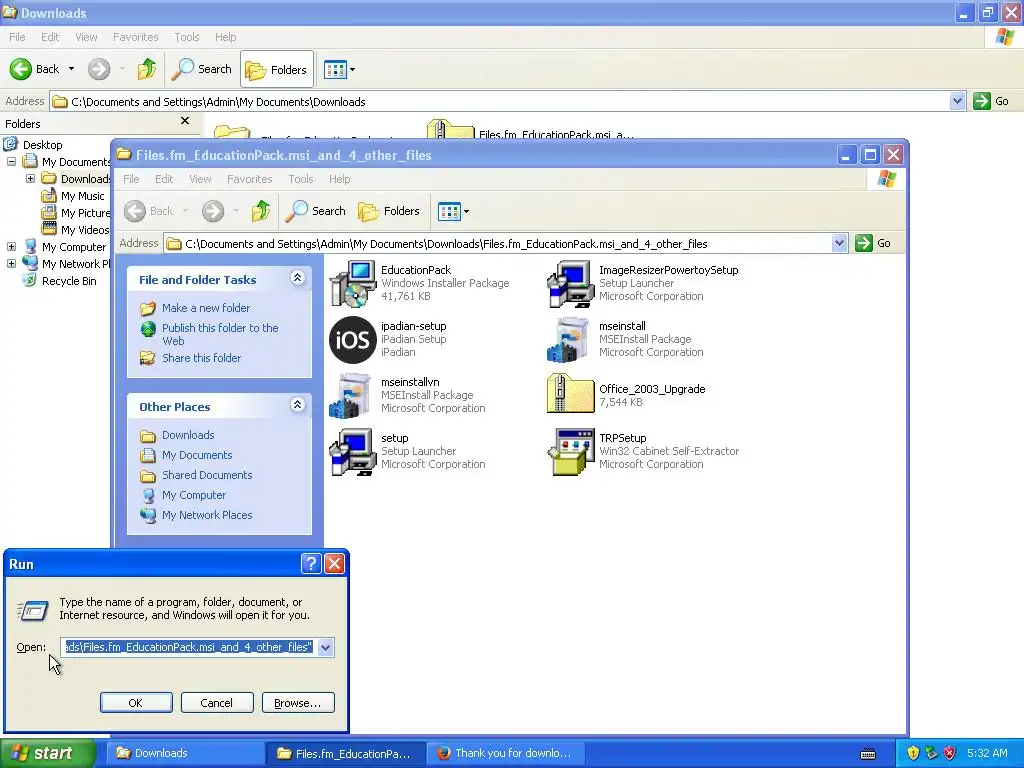Click Search in the Downloads window toolbar
This screenshot has width=1024, height=768.
[202, 69]
